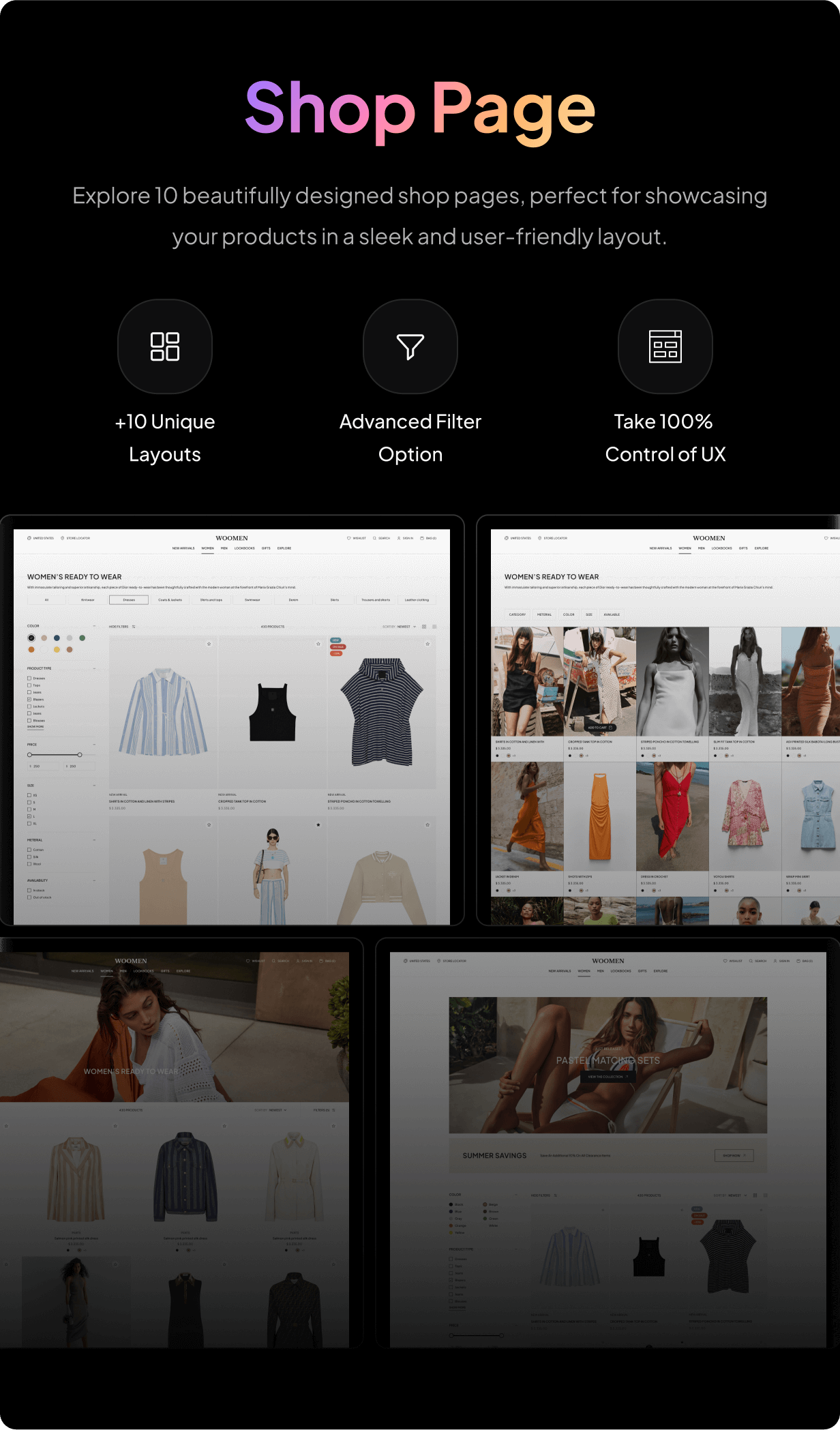Favorite the striped cotton and linen shirt
Screen dimensions: 840x1430
209,644
